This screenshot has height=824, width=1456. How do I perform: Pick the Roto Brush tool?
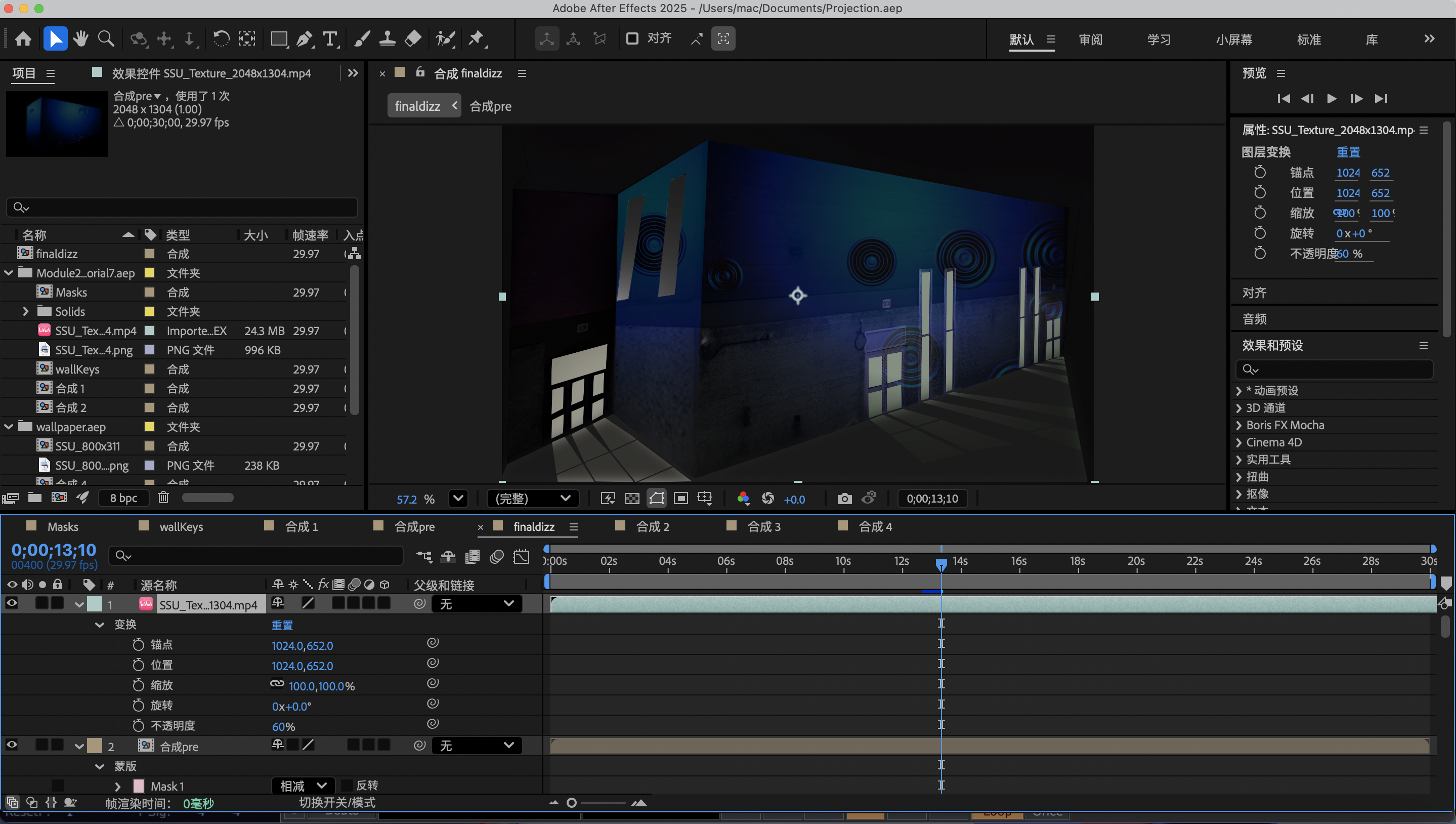coord(445,38)
